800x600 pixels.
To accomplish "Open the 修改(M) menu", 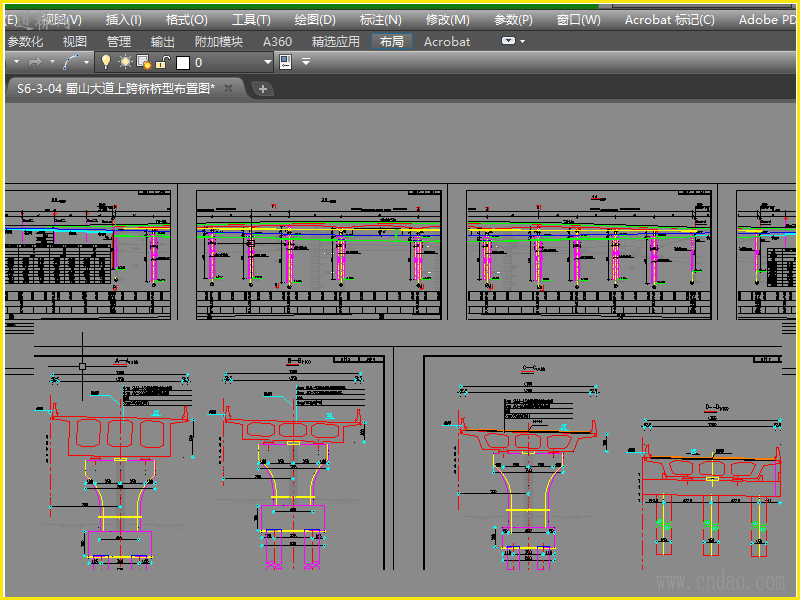I will coord(447,19).
